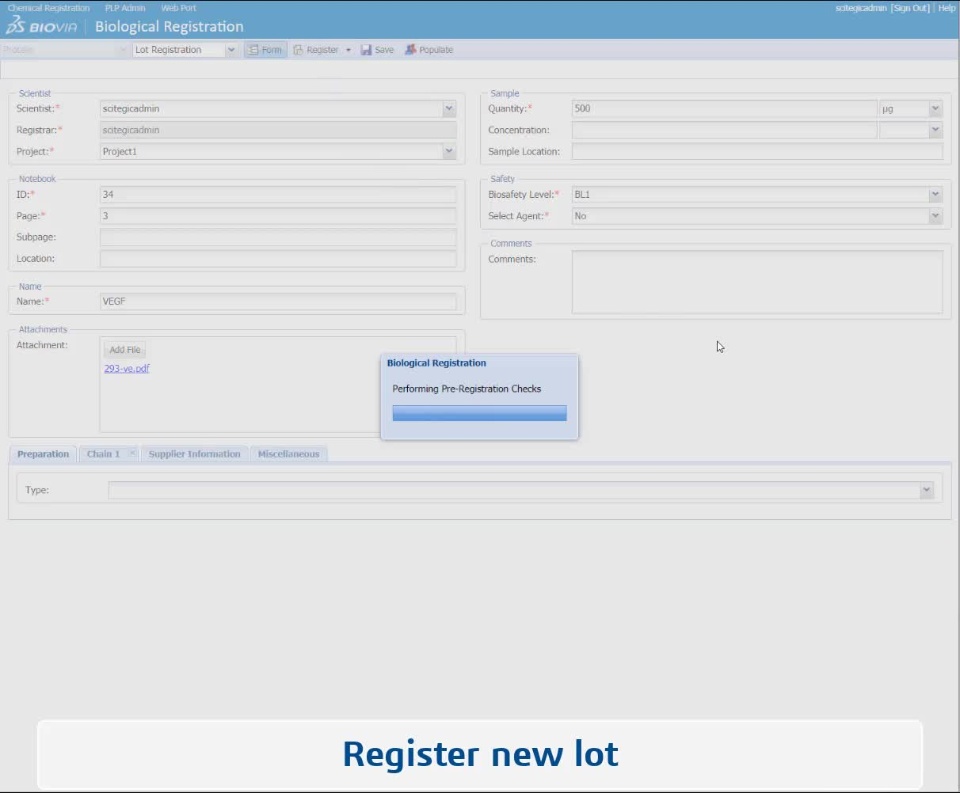Click the scitegicadmin username in header
This screenshot has width=960, height=793.
(861, 8)
